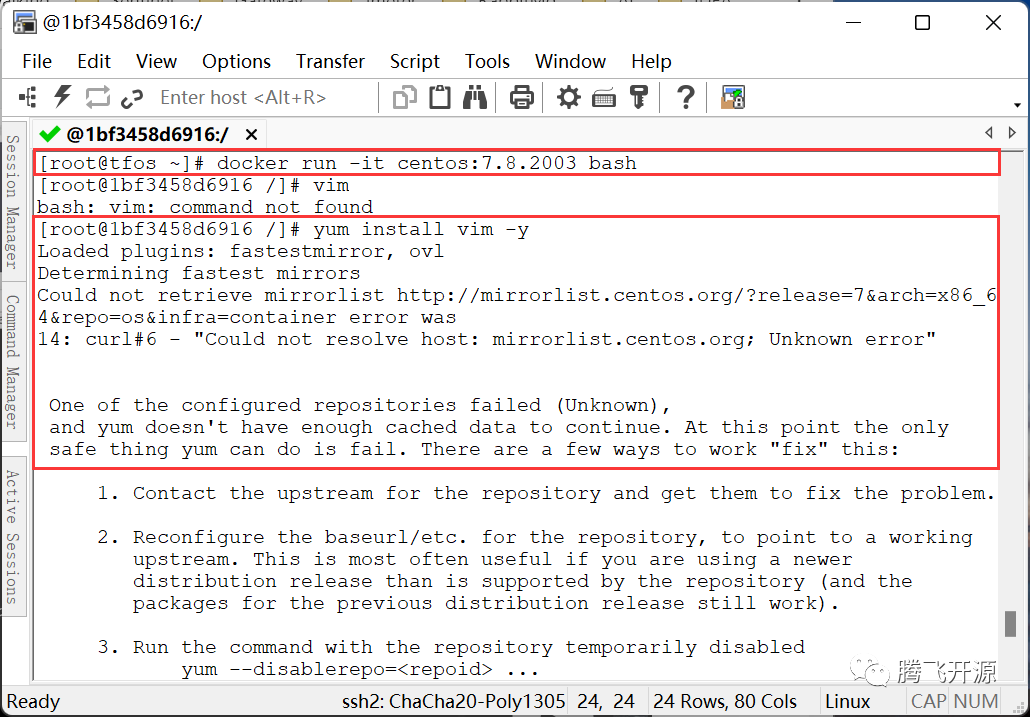Click 'bash: vim: command not found' line
1030x717 pixels.
coord(205,207)
